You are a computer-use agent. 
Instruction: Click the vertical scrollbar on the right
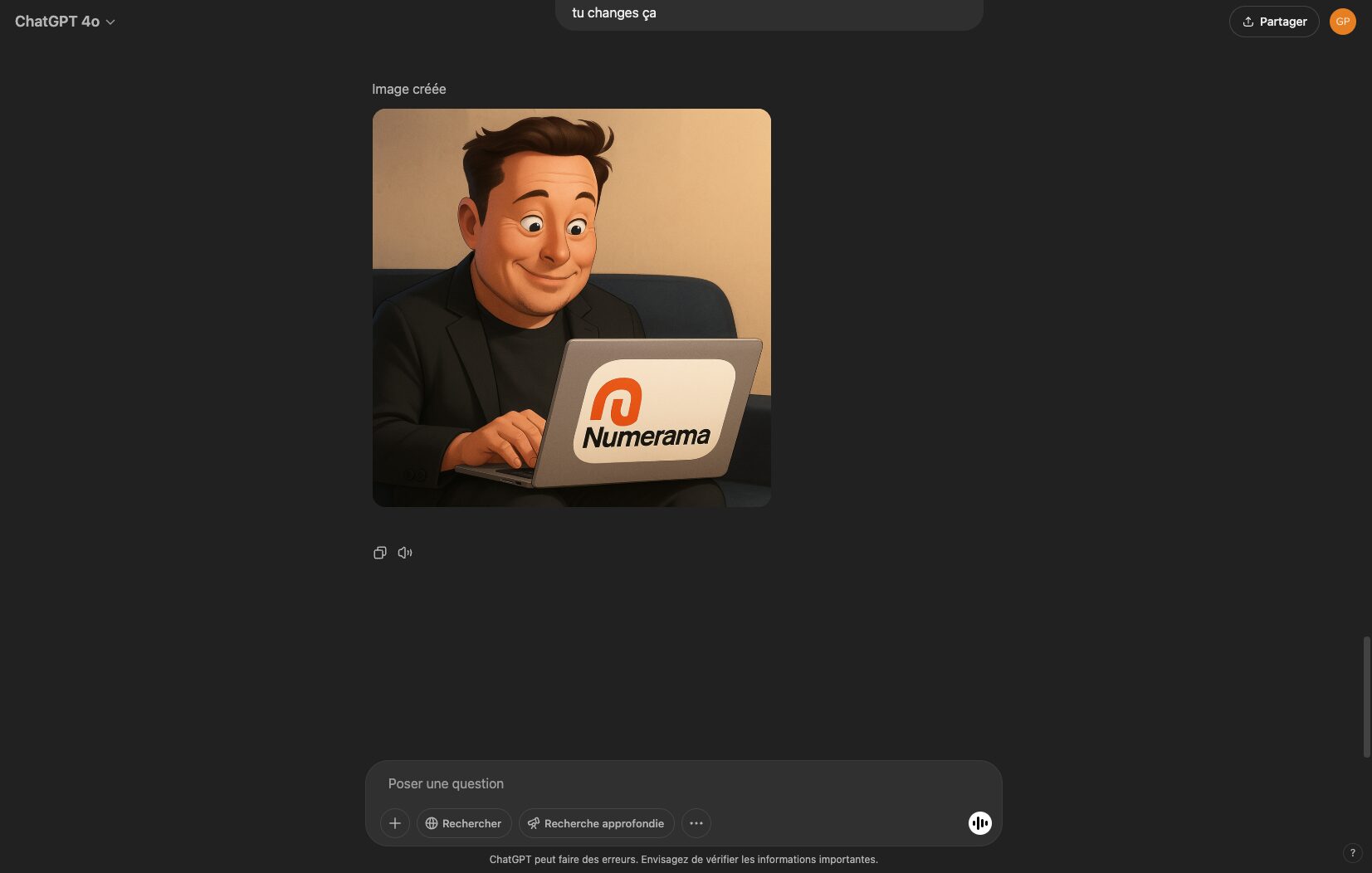click(x=1366, y=697)
